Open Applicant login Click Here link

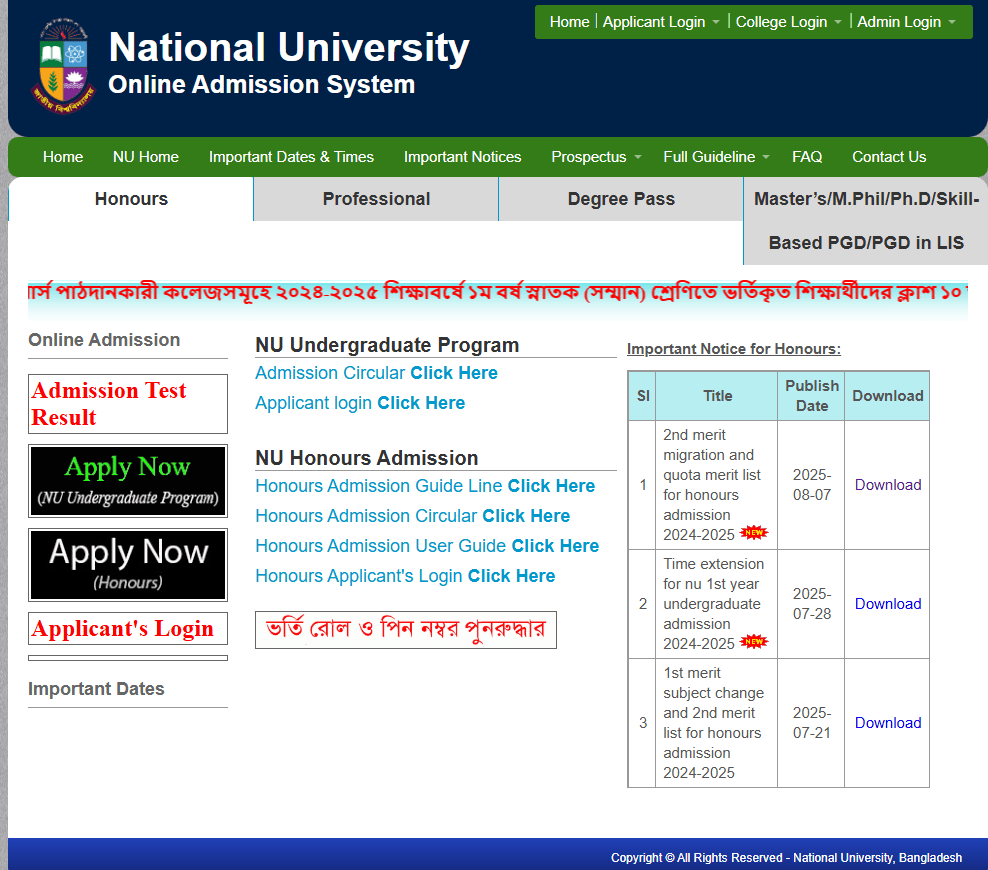point(360,403)
